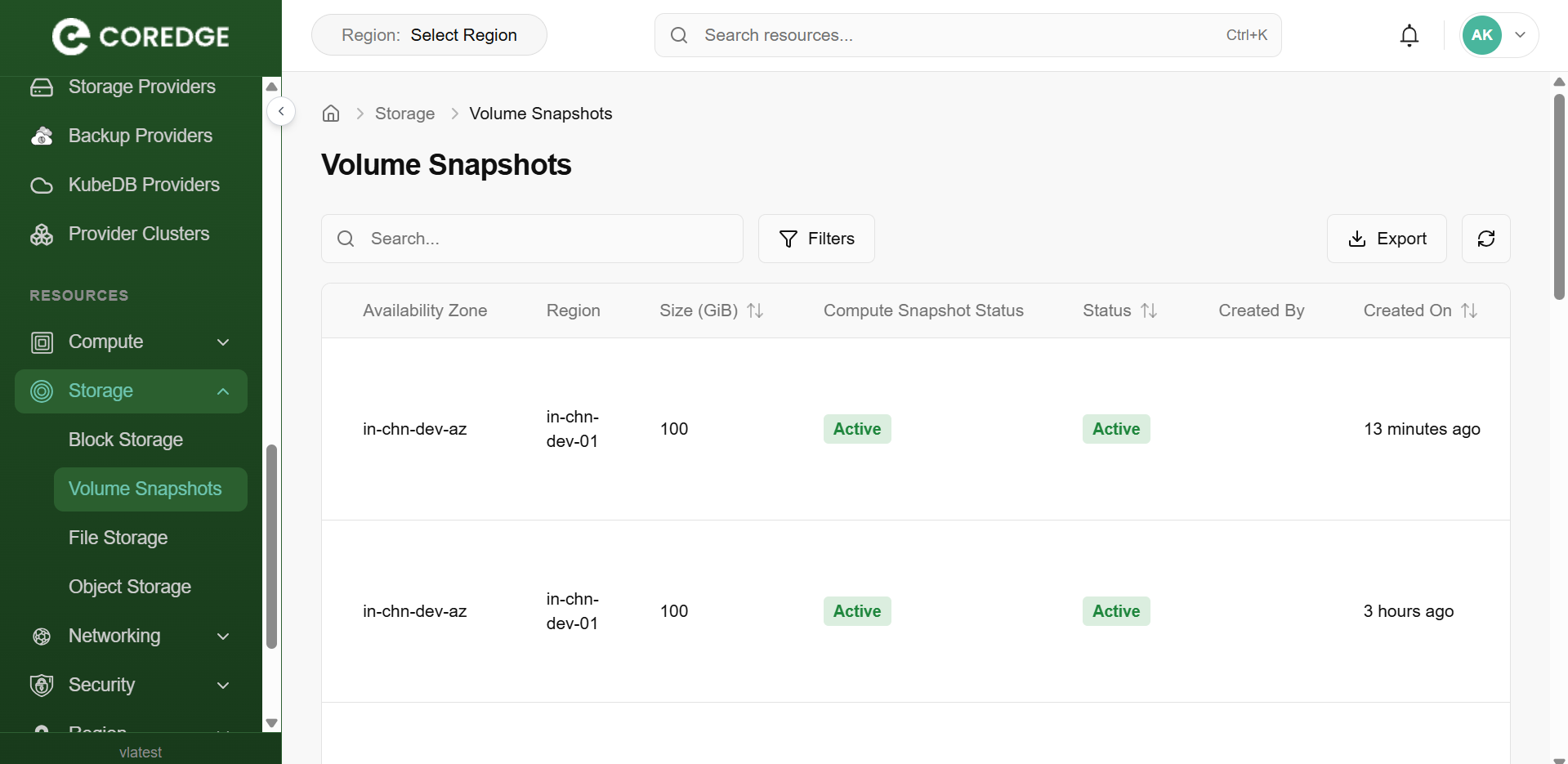1568x764 pixels.
Task: Open the Region selector dropdown
Action: [x=429, y=35]
